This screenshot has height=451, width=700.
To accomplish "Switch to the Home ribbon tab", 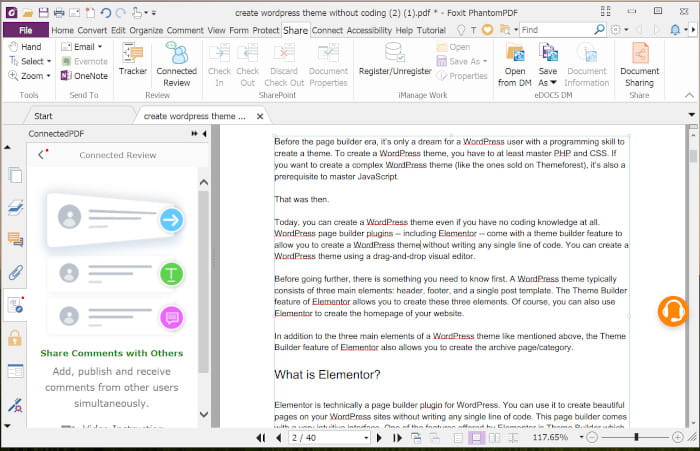I will pyautogui.click(x=62, y=30).
